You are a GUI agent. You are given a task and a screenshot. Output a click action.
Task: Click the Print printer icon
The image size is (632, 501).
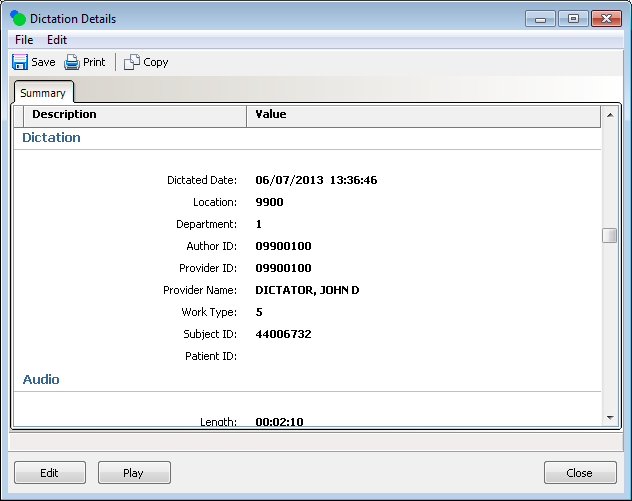(x=72, y=62)
